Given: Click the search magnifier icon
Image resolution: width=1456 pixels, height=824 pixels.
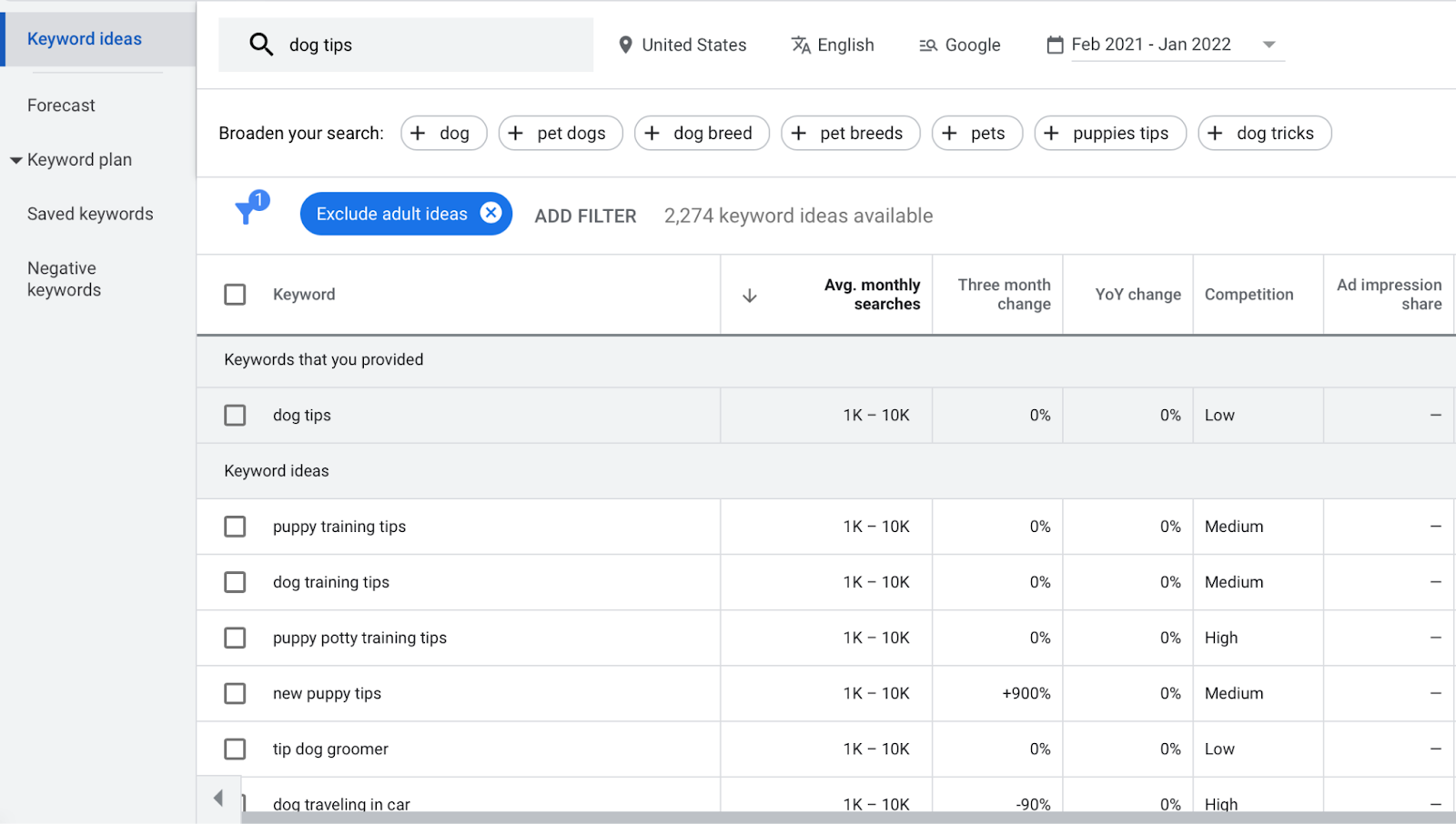Looking at the screenshot, I should tap(261, 45).
